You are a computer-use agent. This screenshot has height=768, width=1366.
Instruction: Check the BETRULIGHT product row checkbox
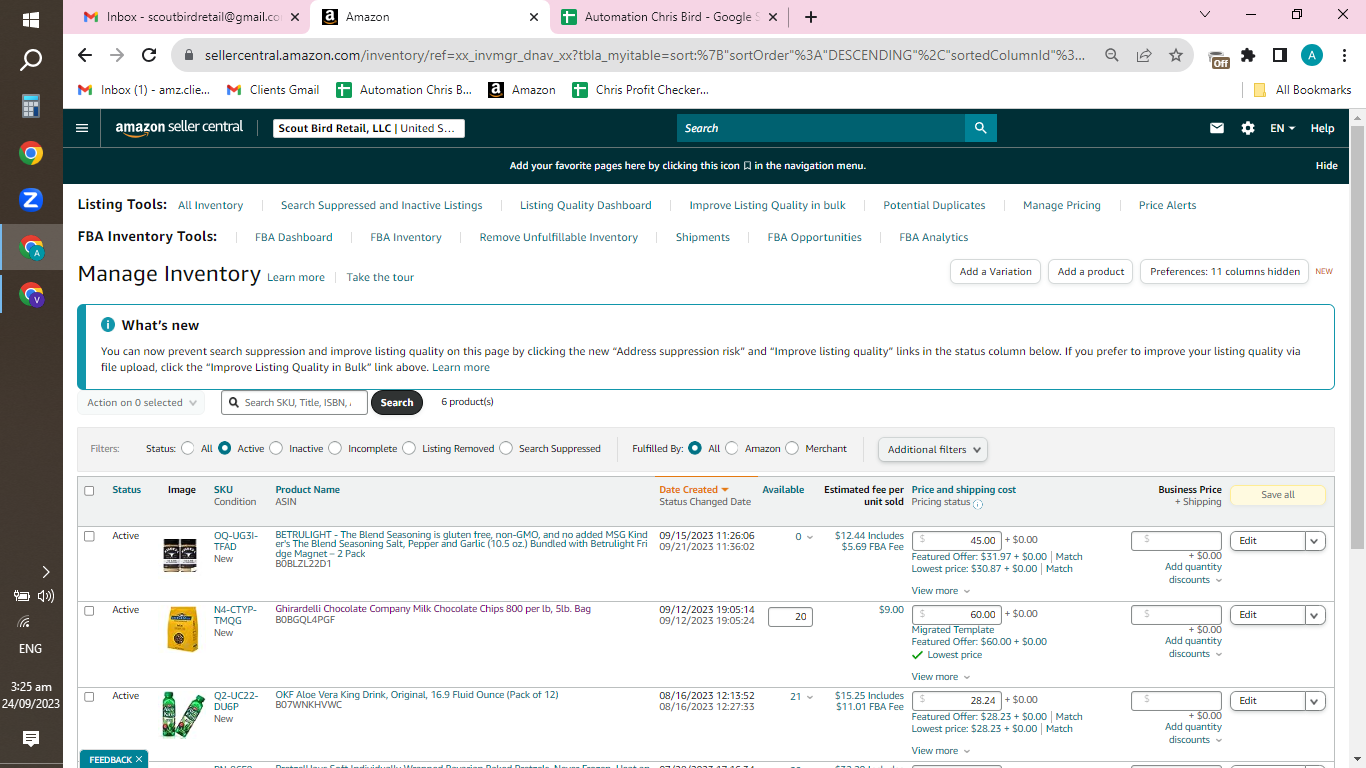pos(89,536)
